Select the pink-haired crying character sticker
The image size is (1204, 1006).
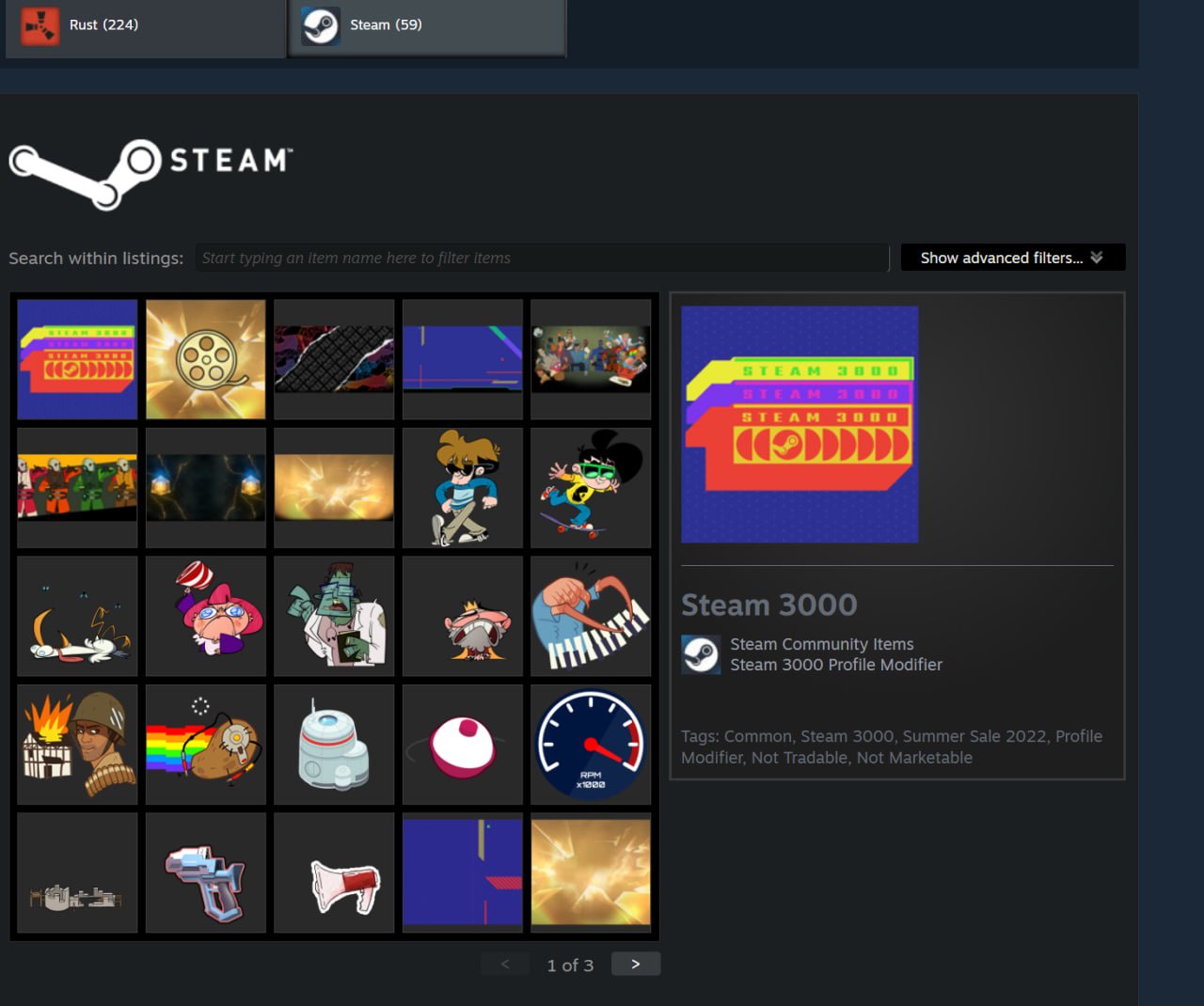(206, 616)
